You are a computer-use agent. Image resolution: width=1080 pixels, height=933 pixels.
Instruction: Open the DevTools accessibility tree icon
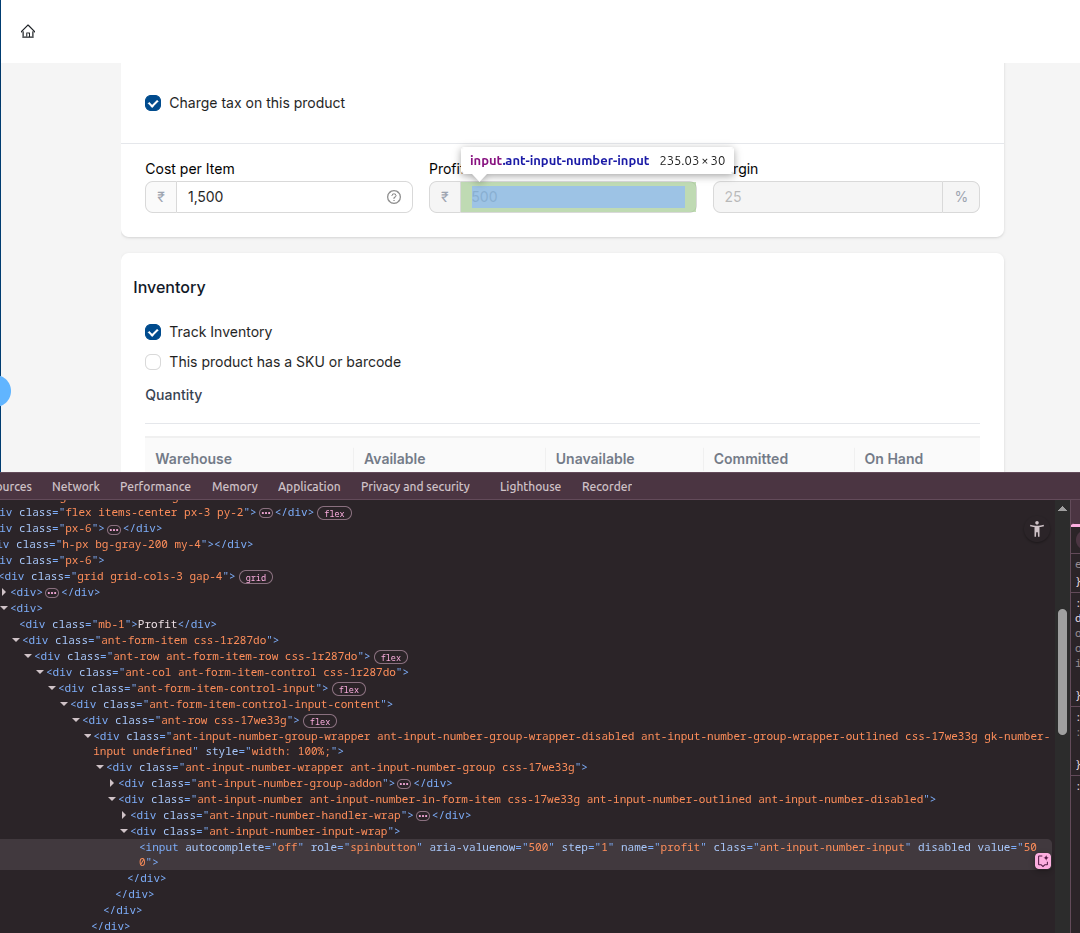[1036, 530]
